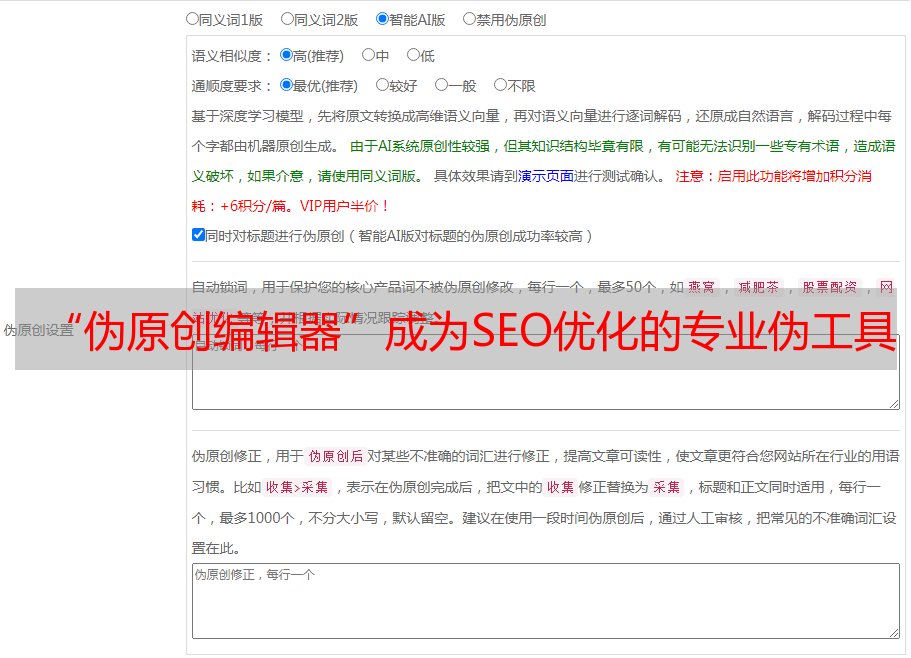Click the red 注意 points warning text

point(532,191)
